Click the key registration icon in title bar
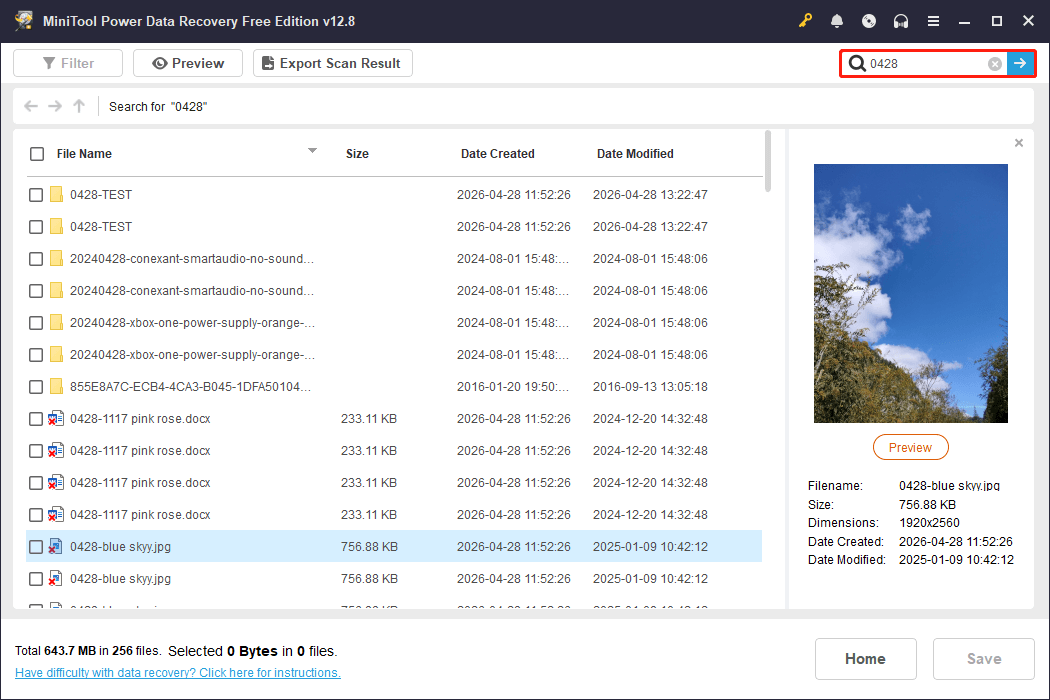 805,20
